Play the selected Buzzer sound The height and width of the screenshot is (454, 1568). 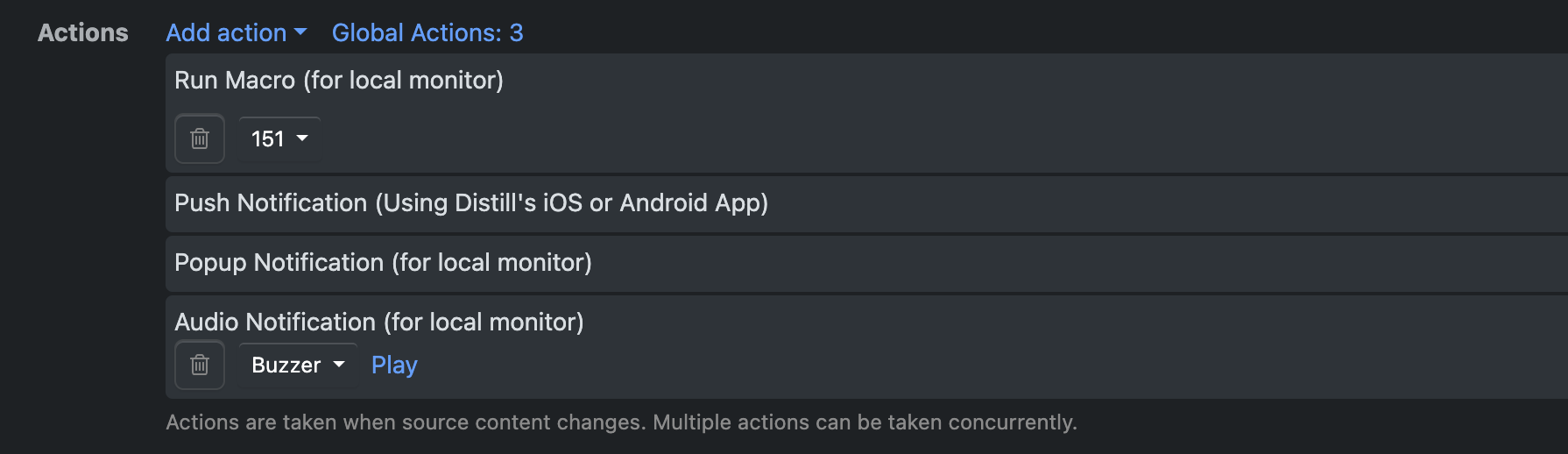(394, 365)
